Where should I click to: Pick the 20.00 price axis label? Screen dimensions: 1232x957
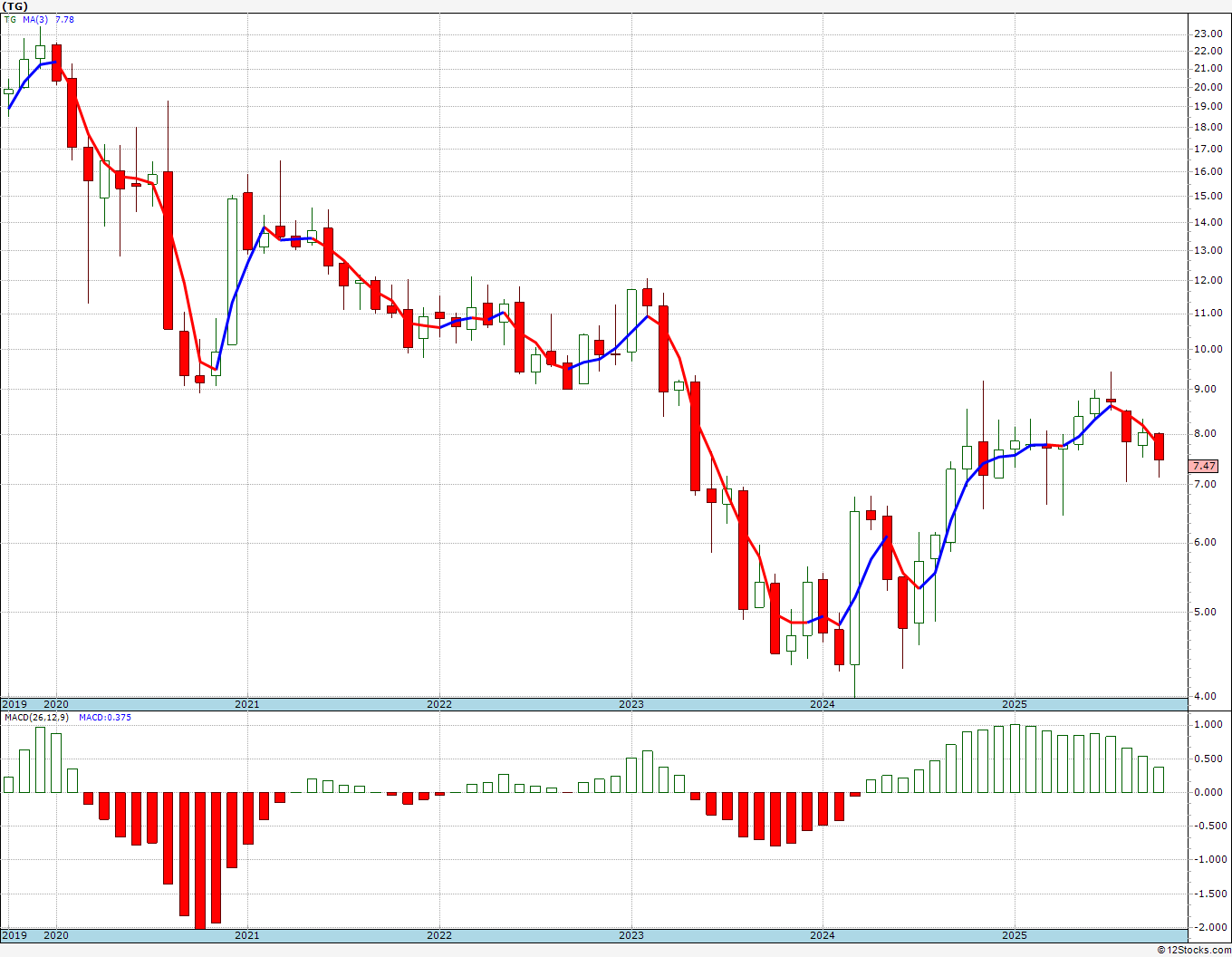[1208, 87]
